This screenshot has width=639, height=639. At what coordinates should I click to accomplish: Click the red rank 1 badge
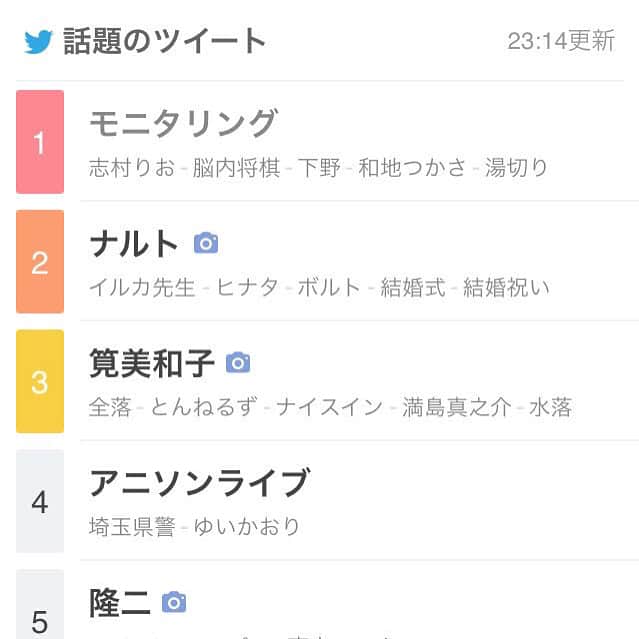[40, 142]
